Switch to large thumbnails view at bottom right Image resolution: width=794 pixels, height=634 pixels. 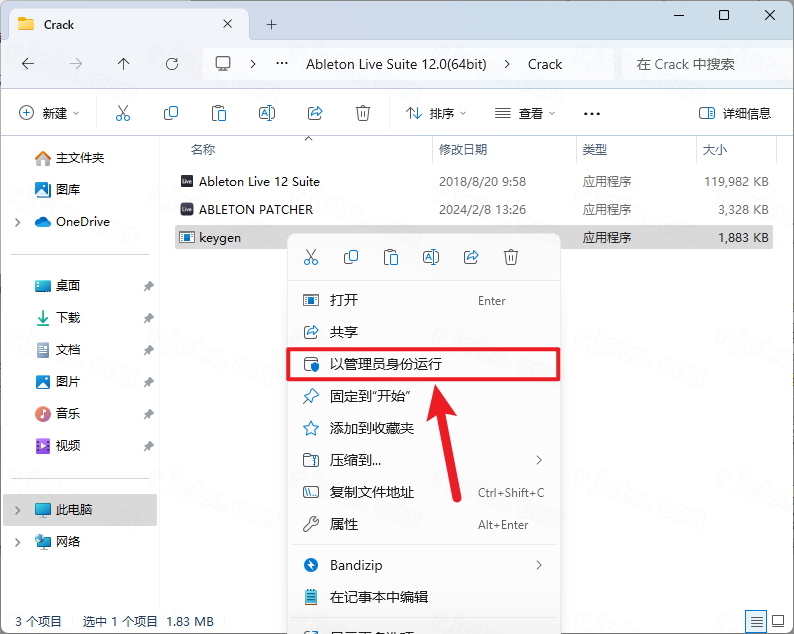(x=778, y=621)
